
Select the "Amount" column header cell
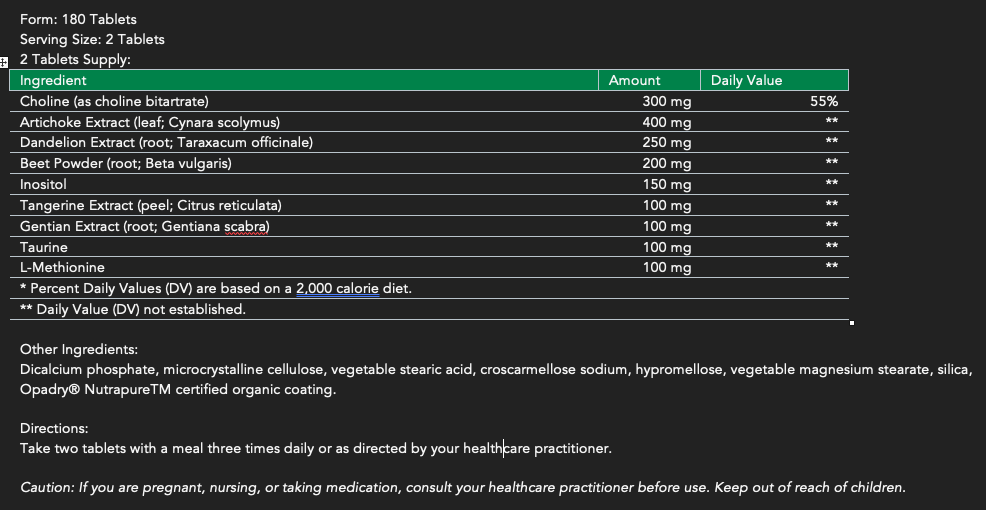click(635, 80)
